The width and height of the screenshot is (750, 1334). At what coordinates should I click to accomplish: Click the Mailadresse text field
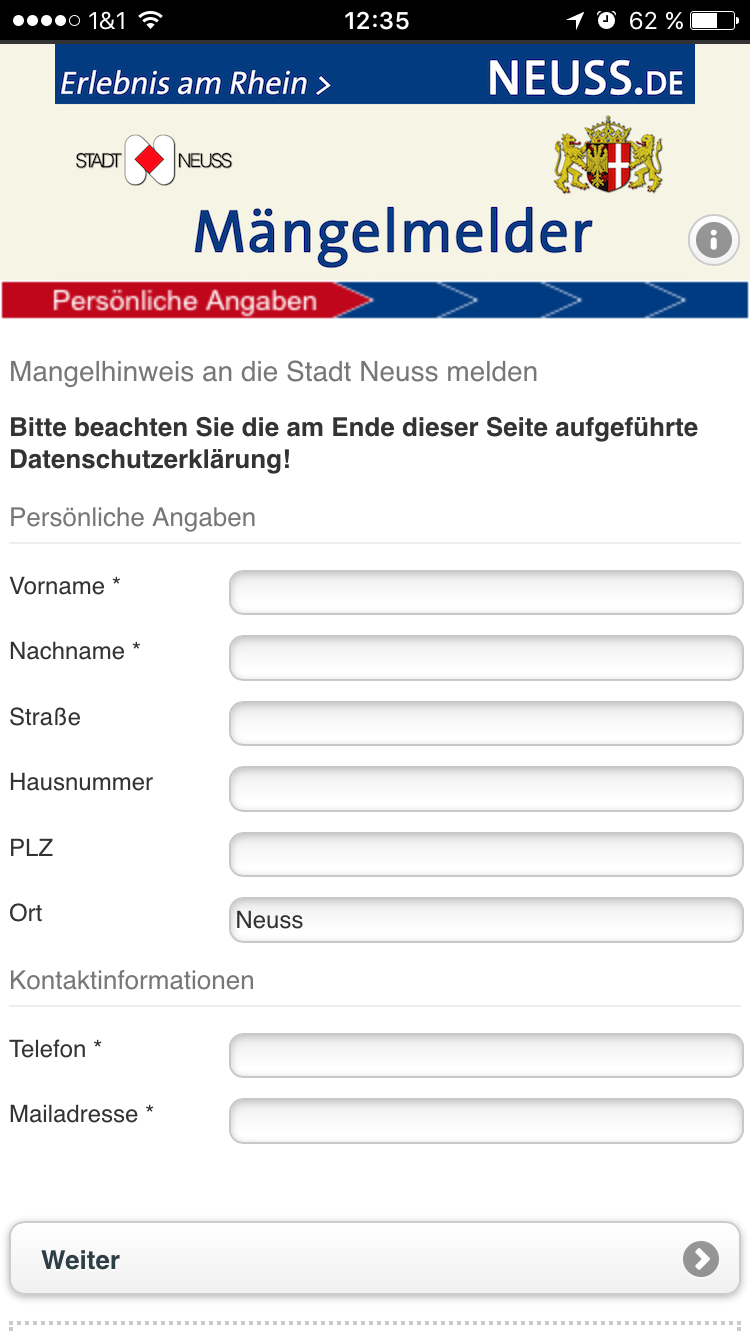486,1120
